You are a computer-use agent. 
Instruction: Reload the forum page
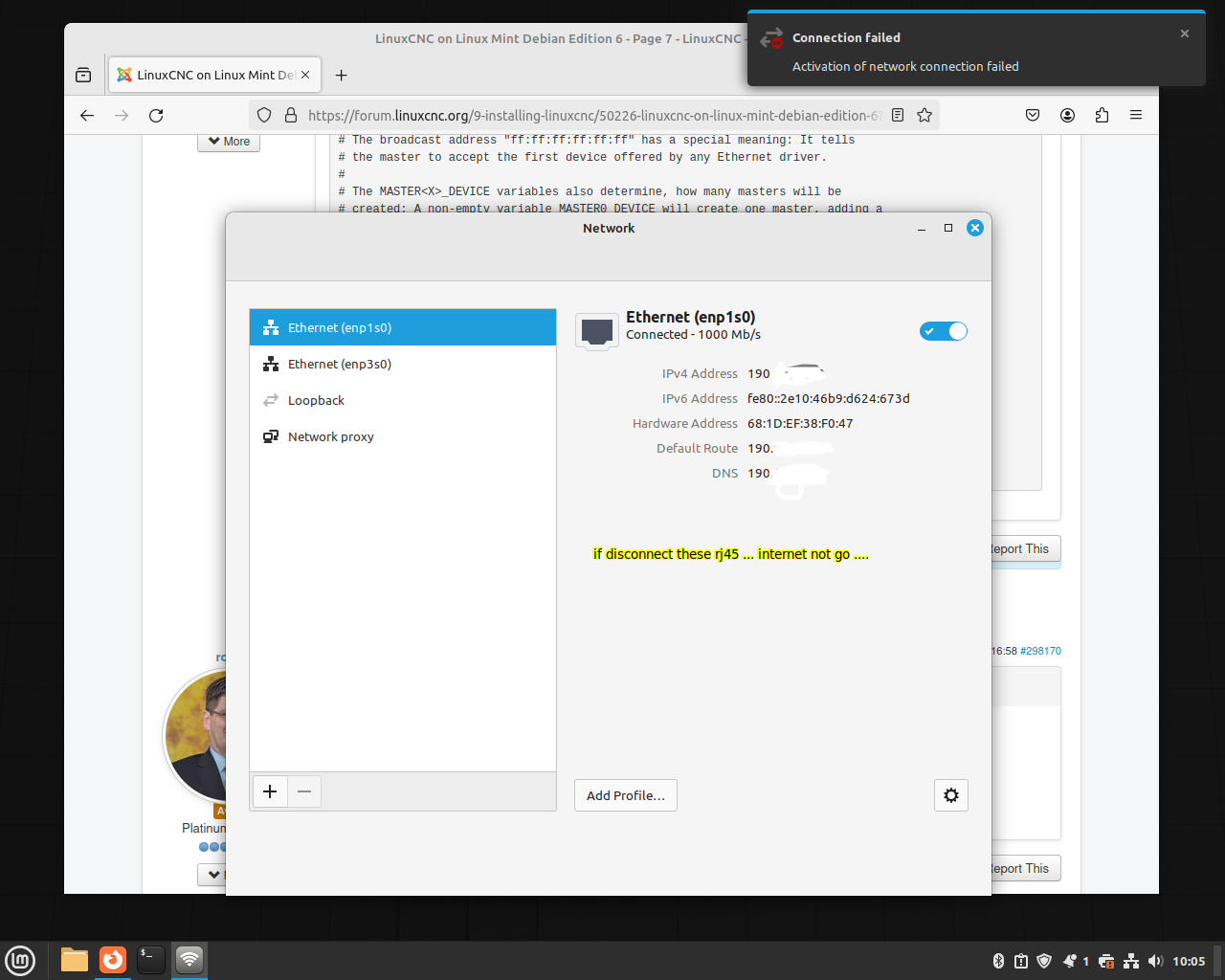point(156,115)
